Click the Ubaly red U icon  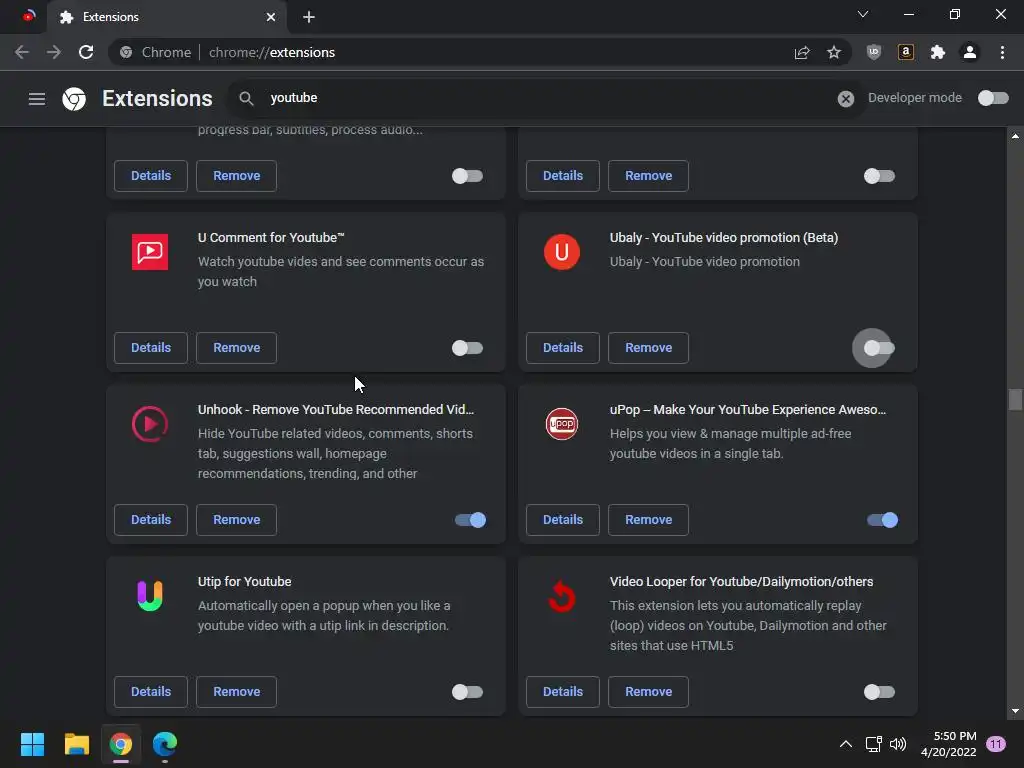(562, 252)
